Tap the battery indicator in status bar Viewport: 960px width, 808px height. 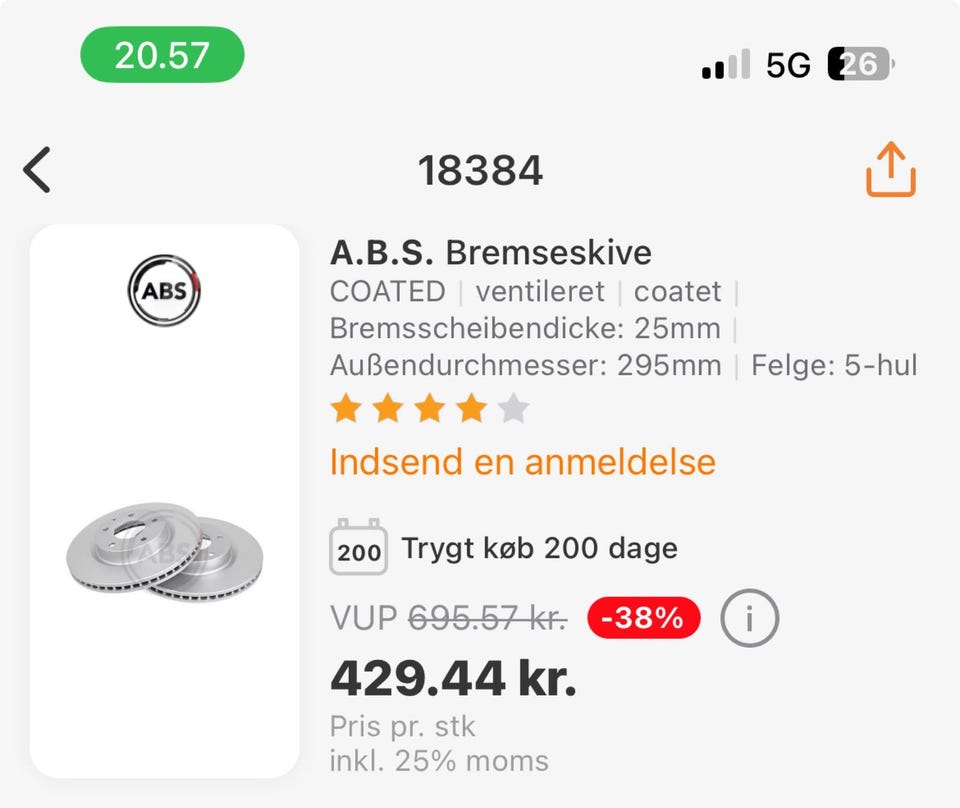(860, 66)
